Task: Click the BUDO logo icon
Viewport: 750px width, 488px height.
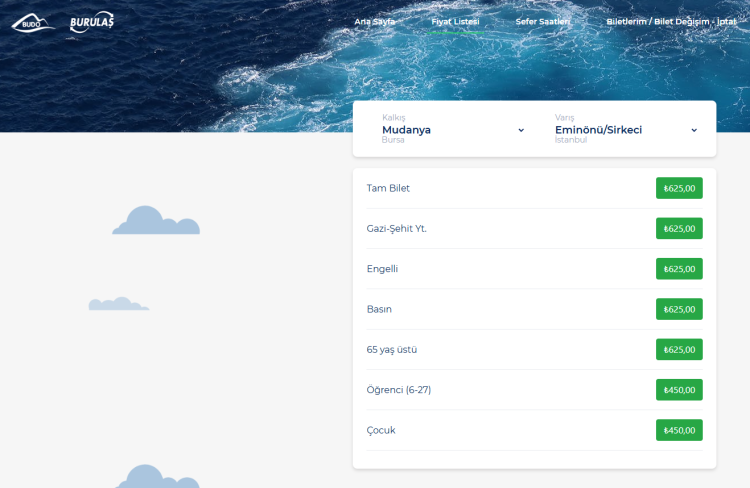Action: pos(32,21)
